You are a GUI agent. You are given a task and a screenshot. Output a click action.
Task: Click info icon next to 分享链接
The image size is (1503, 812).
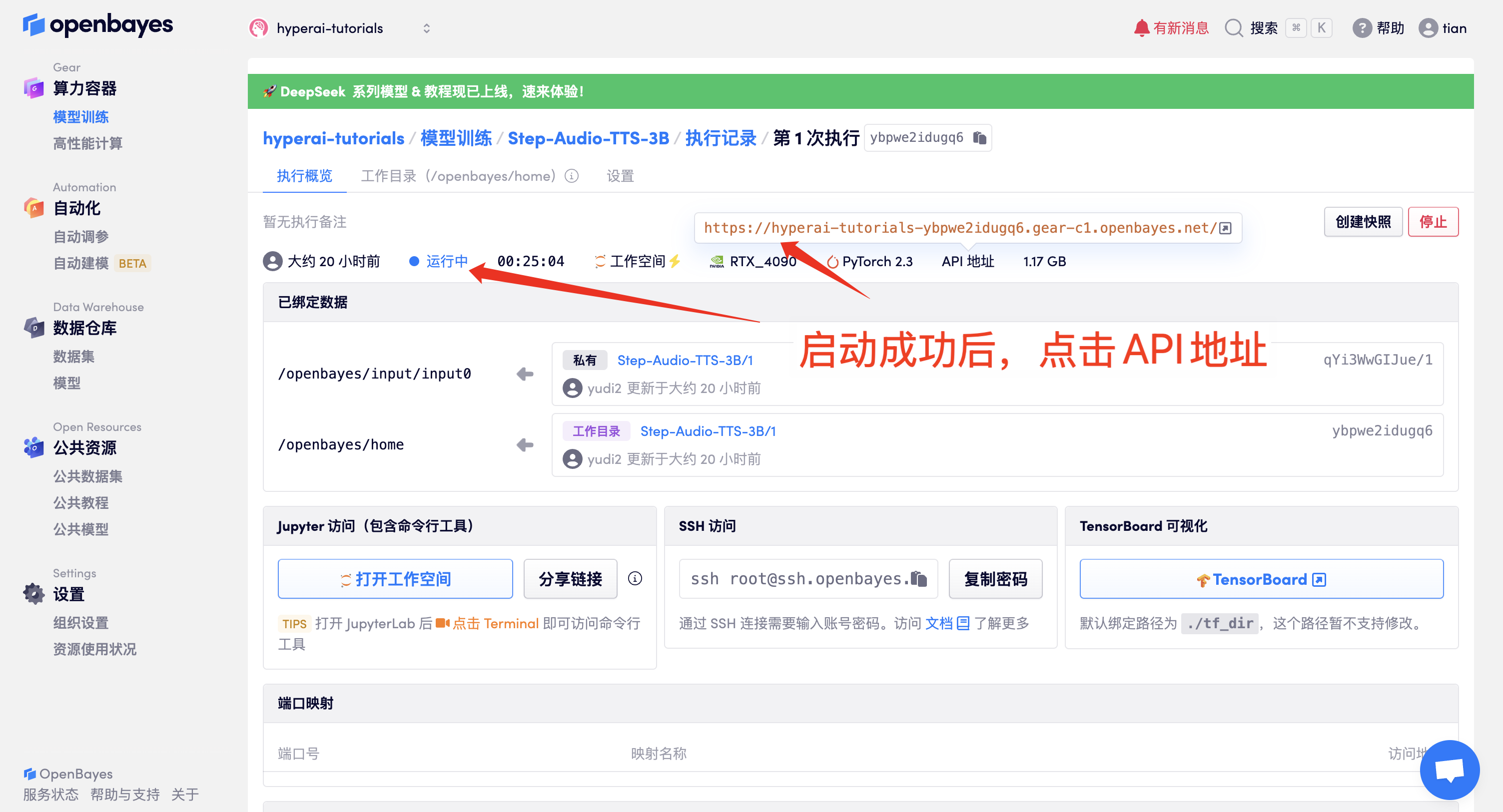coord(635,578)
